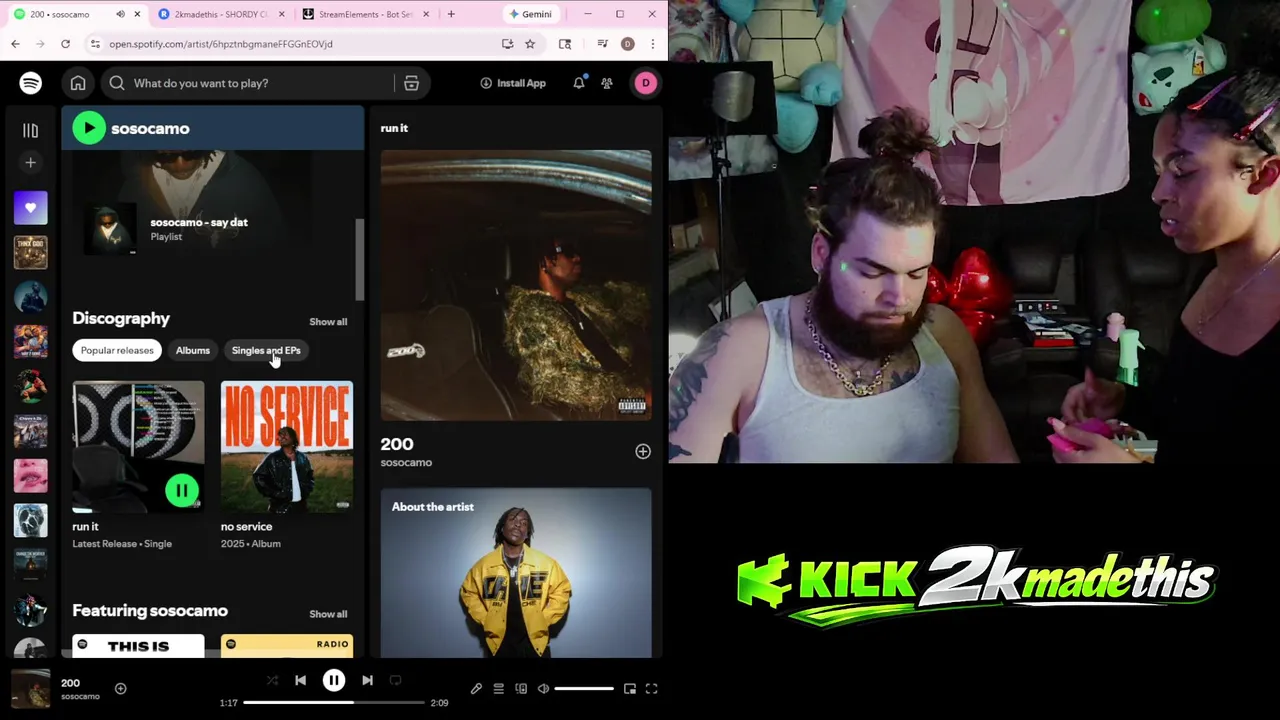This screenshot has width=1280, height=720.
Task: Show all Featuring sosocamo playlists
Action: click(x=328, y=614)
